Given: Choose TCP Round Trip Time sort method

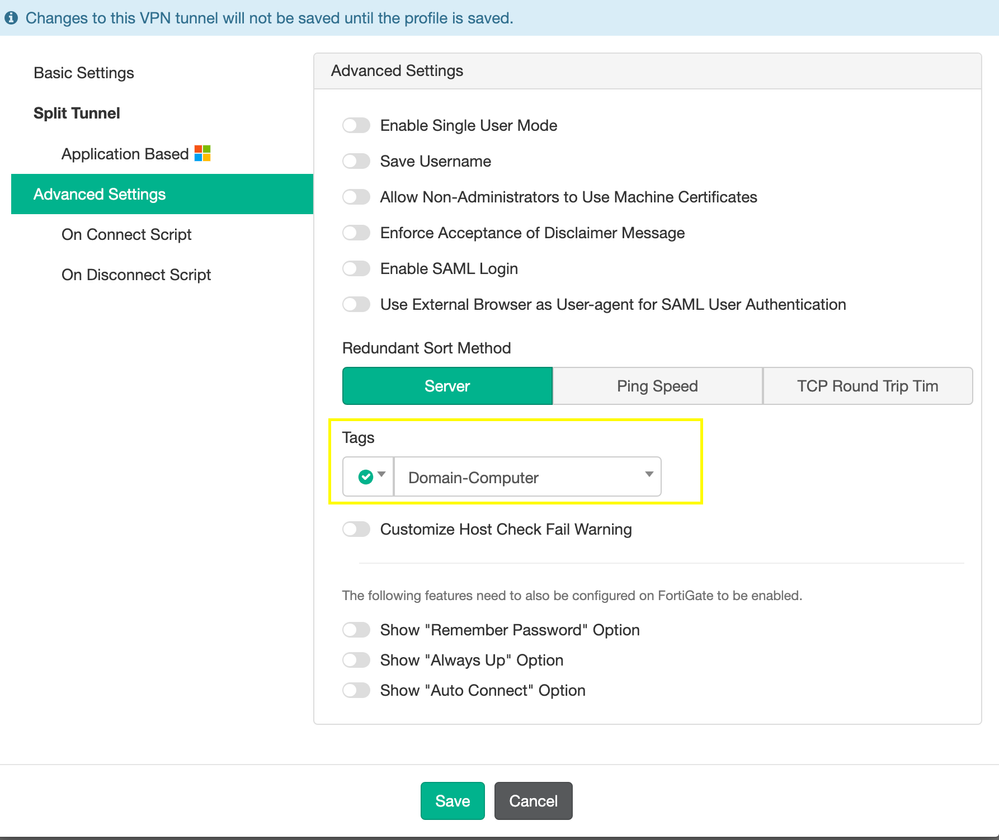Looking at the screenshot, I should click(x=867, y=386).
